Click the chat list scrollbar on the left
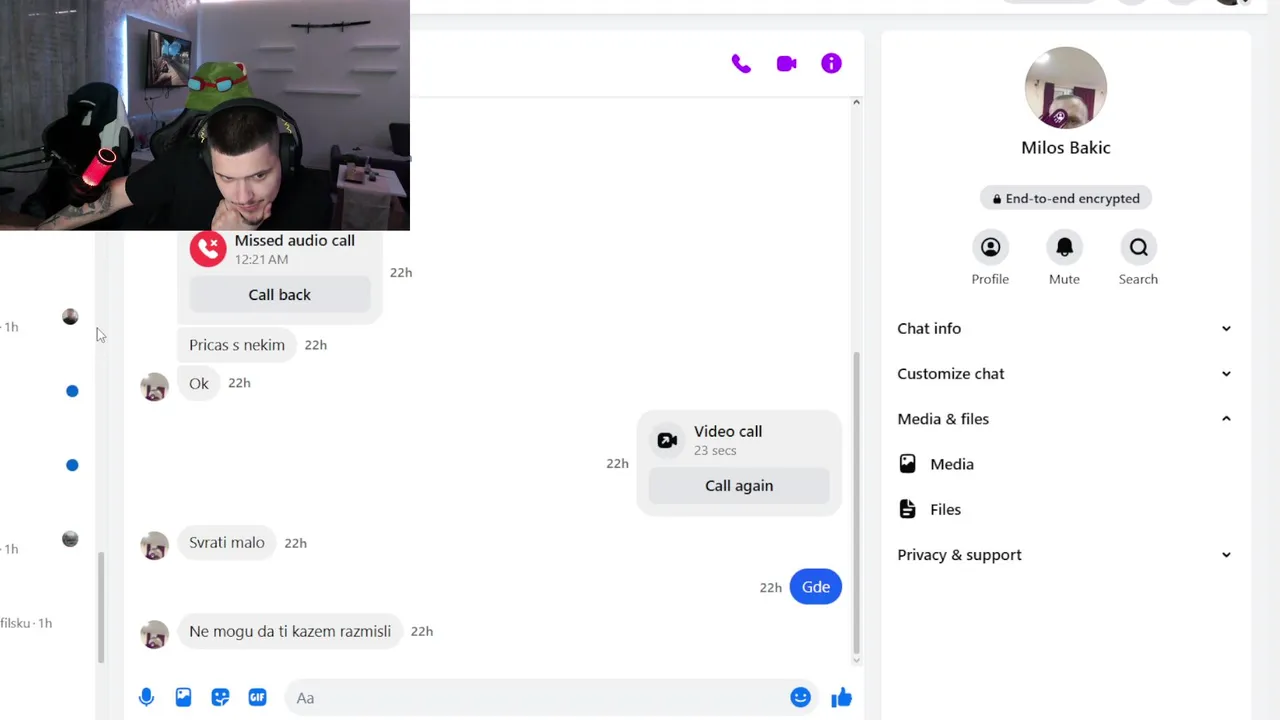This screenshot has height=720, width=1280. click(100, 607)
